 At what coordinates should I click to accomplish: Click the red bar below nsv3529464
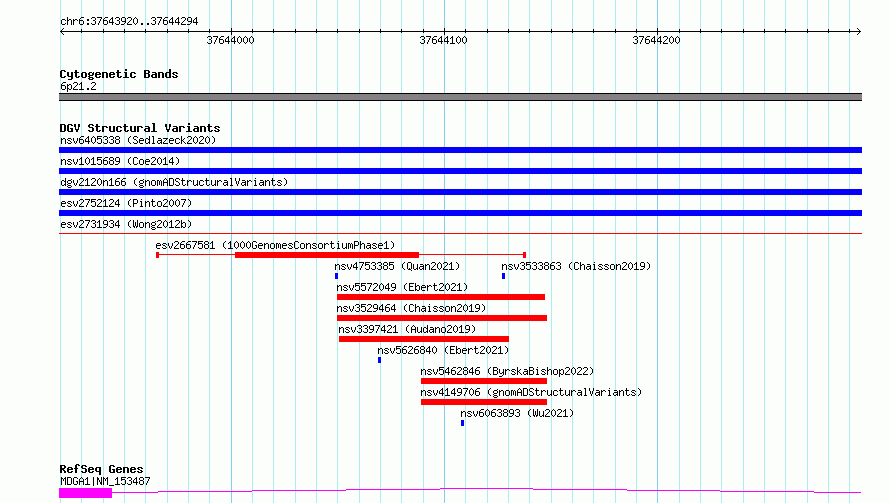click(442, 318)
